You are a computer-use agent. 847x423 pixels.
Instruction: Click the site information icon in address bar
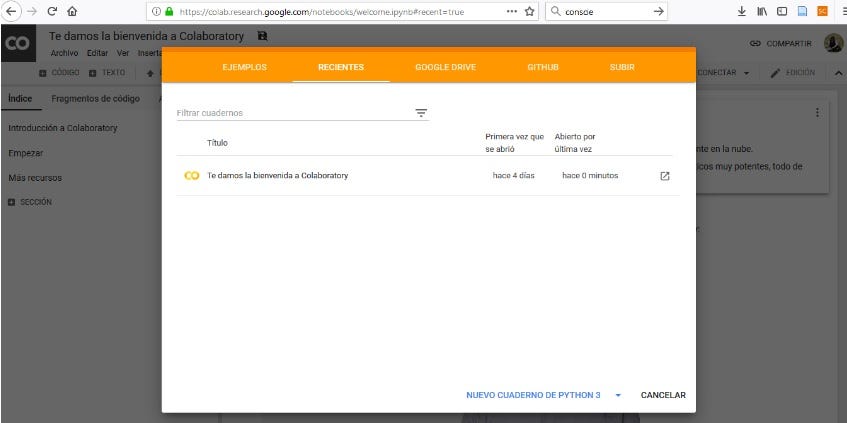(156, 11)
